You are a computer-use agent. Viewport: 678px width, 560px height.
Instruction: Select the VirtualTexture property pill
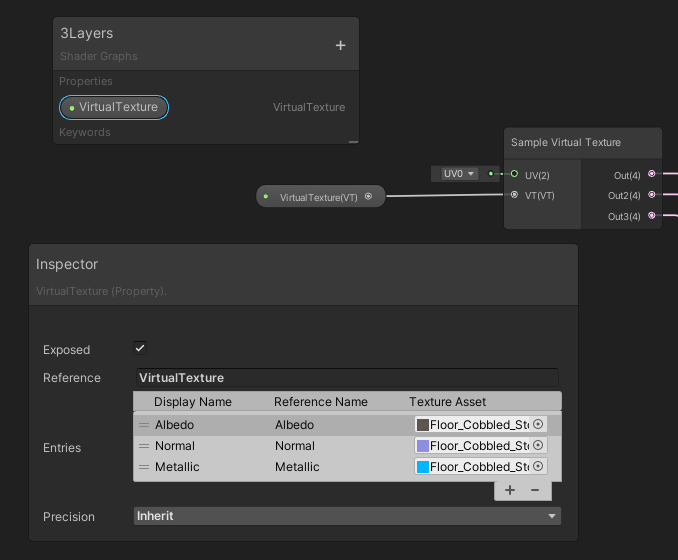[114, 107]
